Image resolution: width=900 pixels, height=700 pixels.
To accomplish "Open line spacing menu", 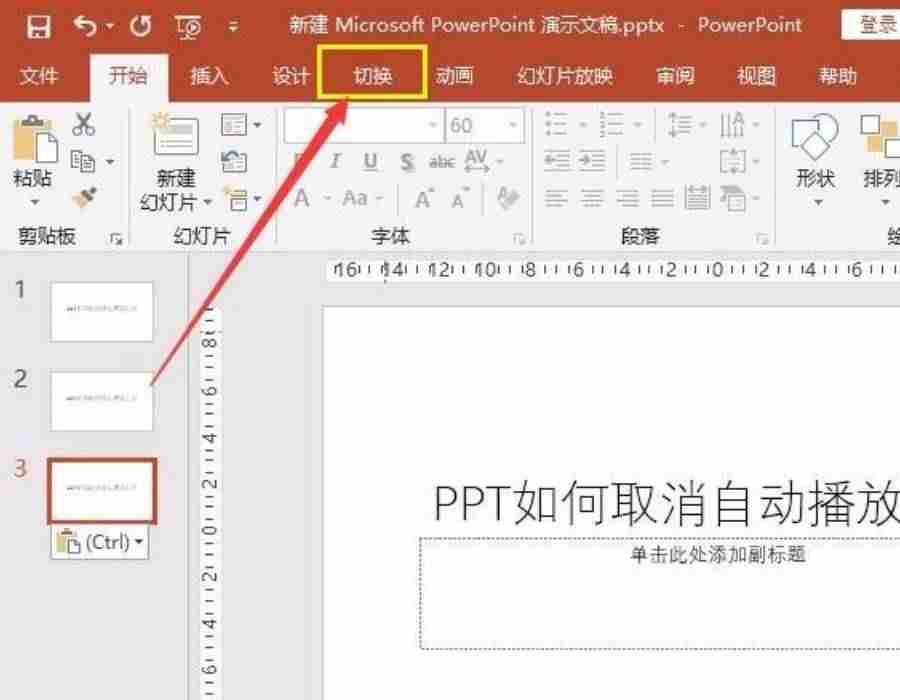I will pos(686,125).
